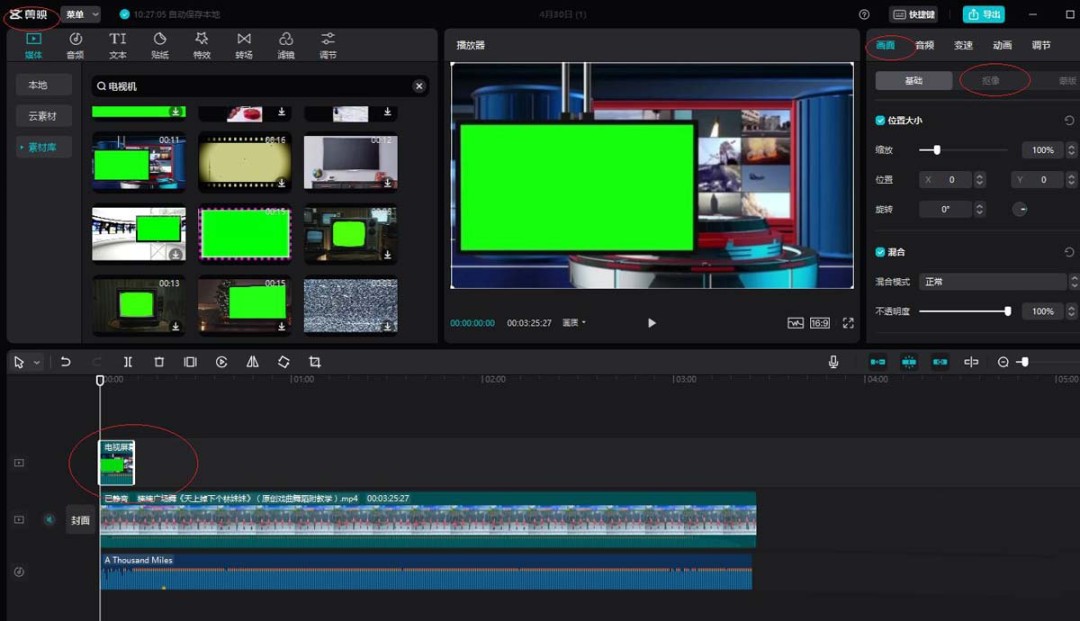Switch to the 特效 tab
The height and width of the screenshot is (621, 1080).
coord(202,45)
